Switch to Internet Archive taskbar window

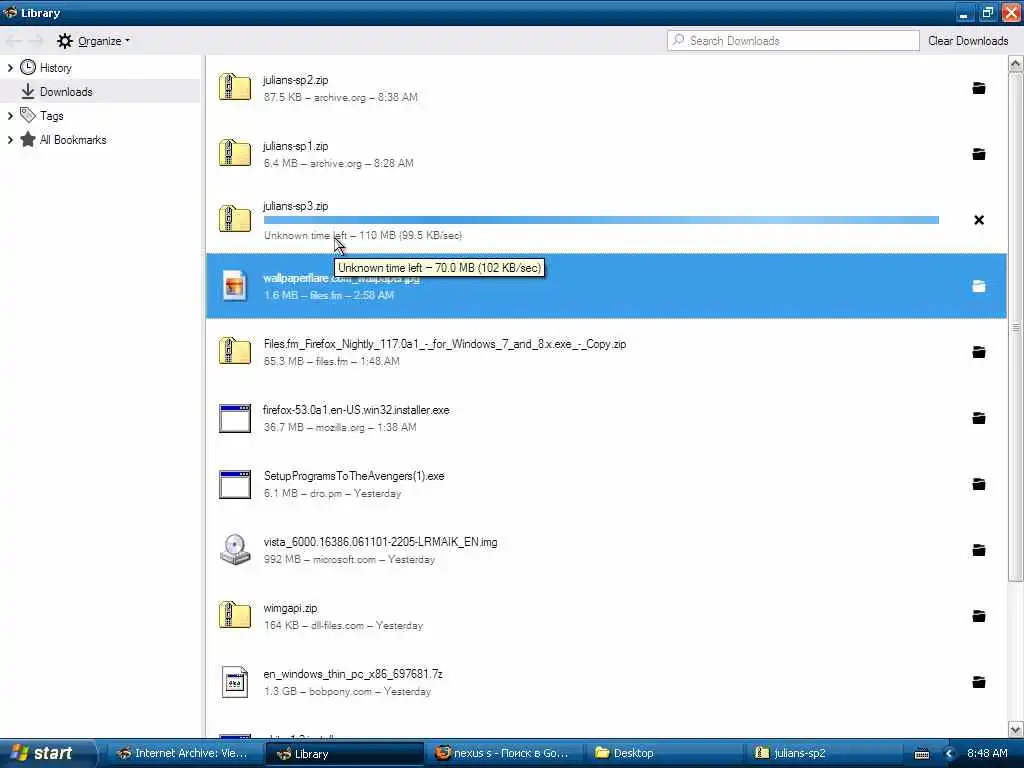pyautogui.click(x=184, y=753)
